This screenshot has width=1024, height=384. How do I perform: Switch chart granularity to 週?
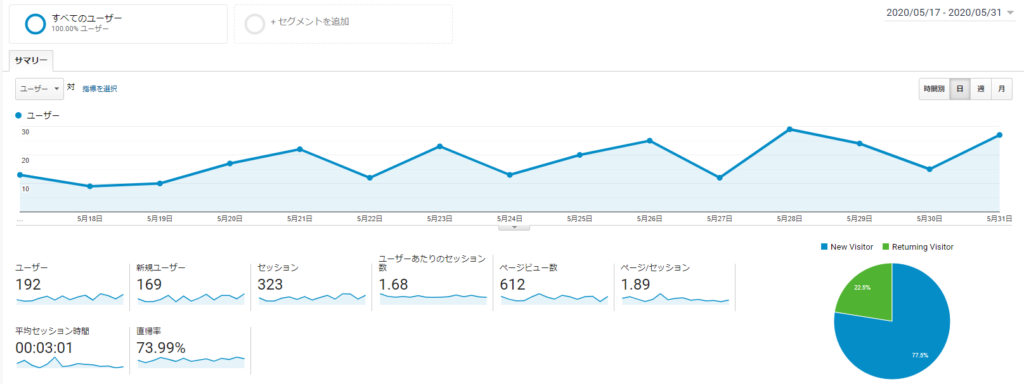tap(980, 89)
